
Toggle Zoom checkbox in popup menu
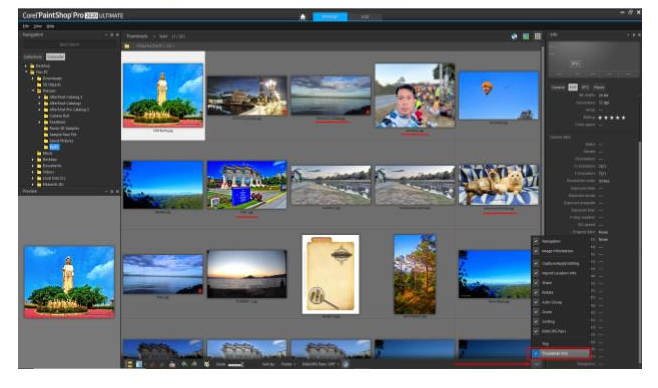point(536,312)
